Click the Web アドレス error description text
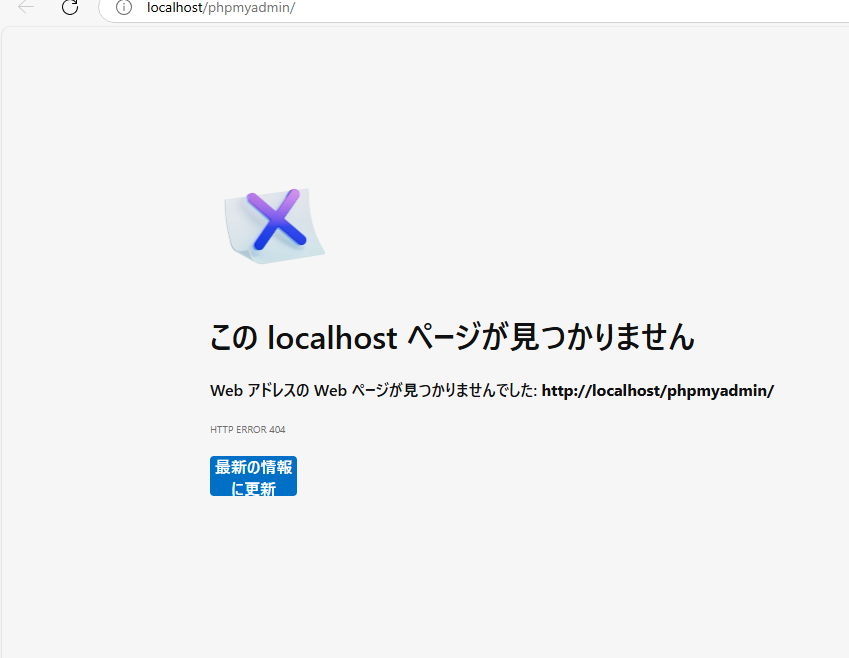 pos(370,390)
